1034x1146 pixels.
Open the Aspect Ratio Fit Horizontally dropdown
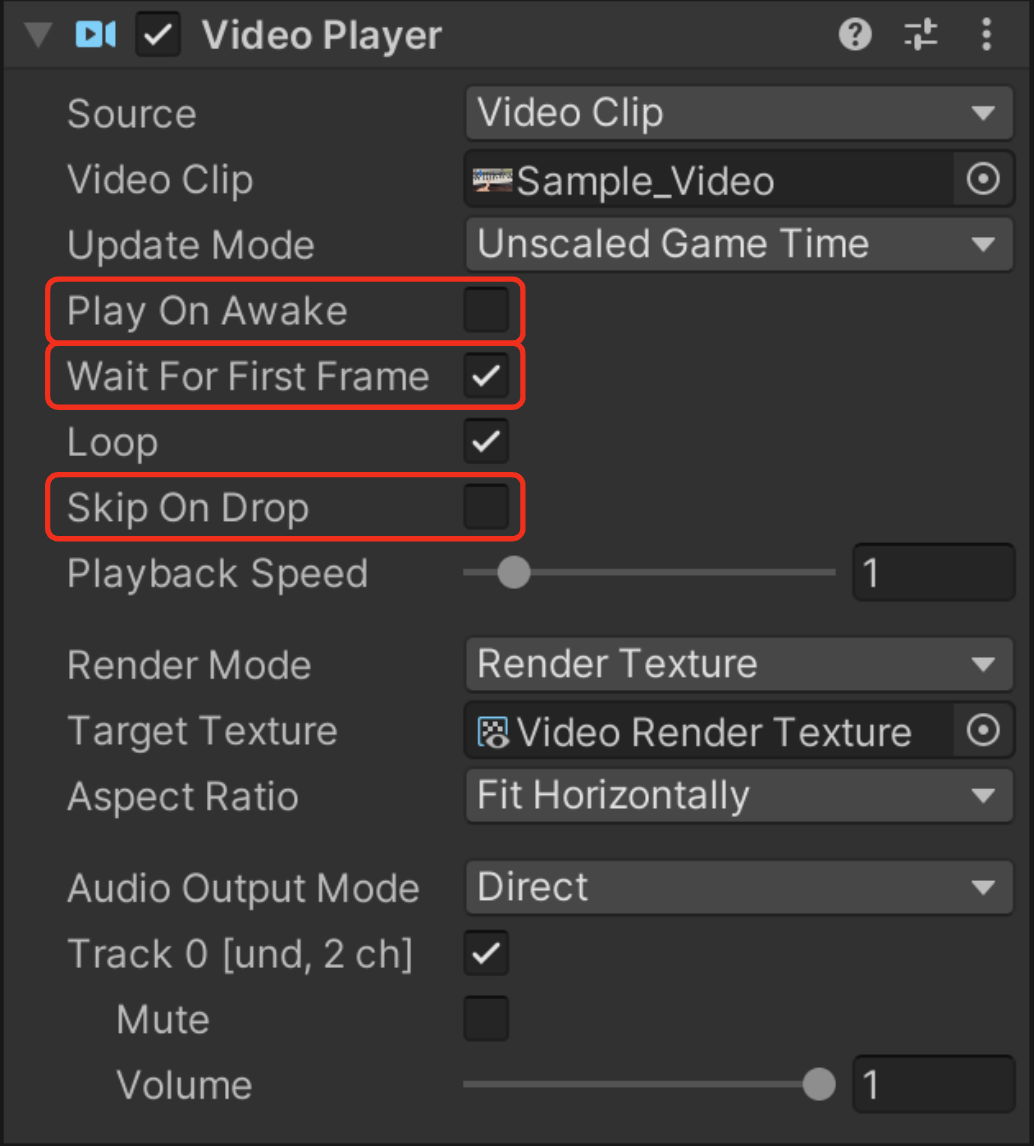[739, 796]
